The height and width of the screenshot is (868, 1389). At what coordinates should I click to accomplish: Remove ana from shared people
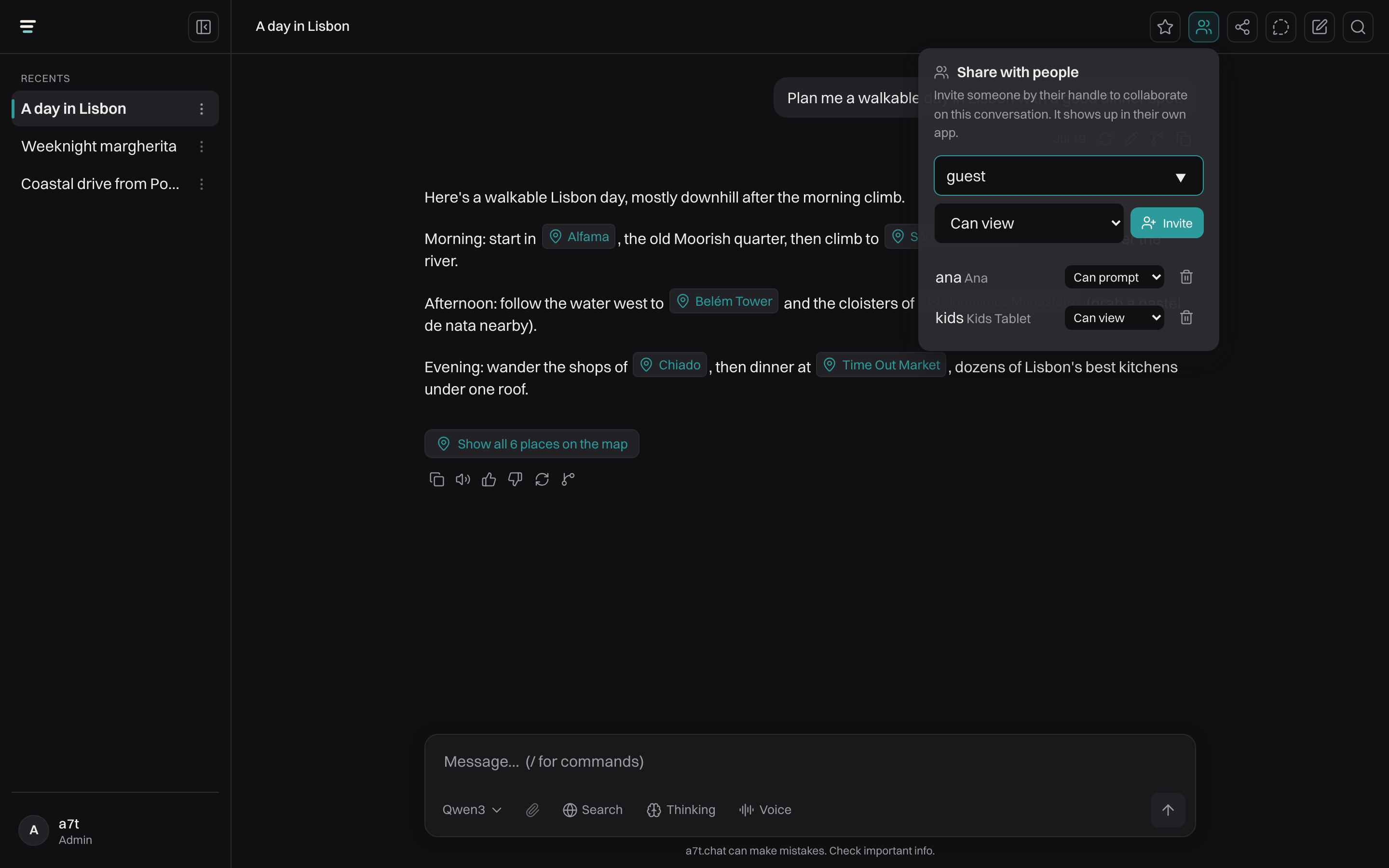click(1186, 277)
